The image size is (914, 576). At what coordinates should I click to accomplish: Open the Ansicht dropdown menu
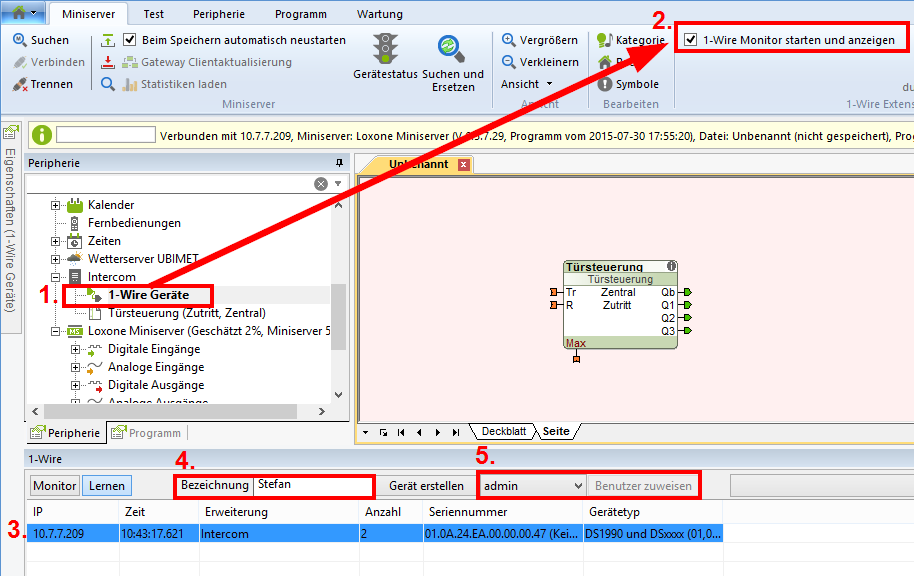(526, 84)
